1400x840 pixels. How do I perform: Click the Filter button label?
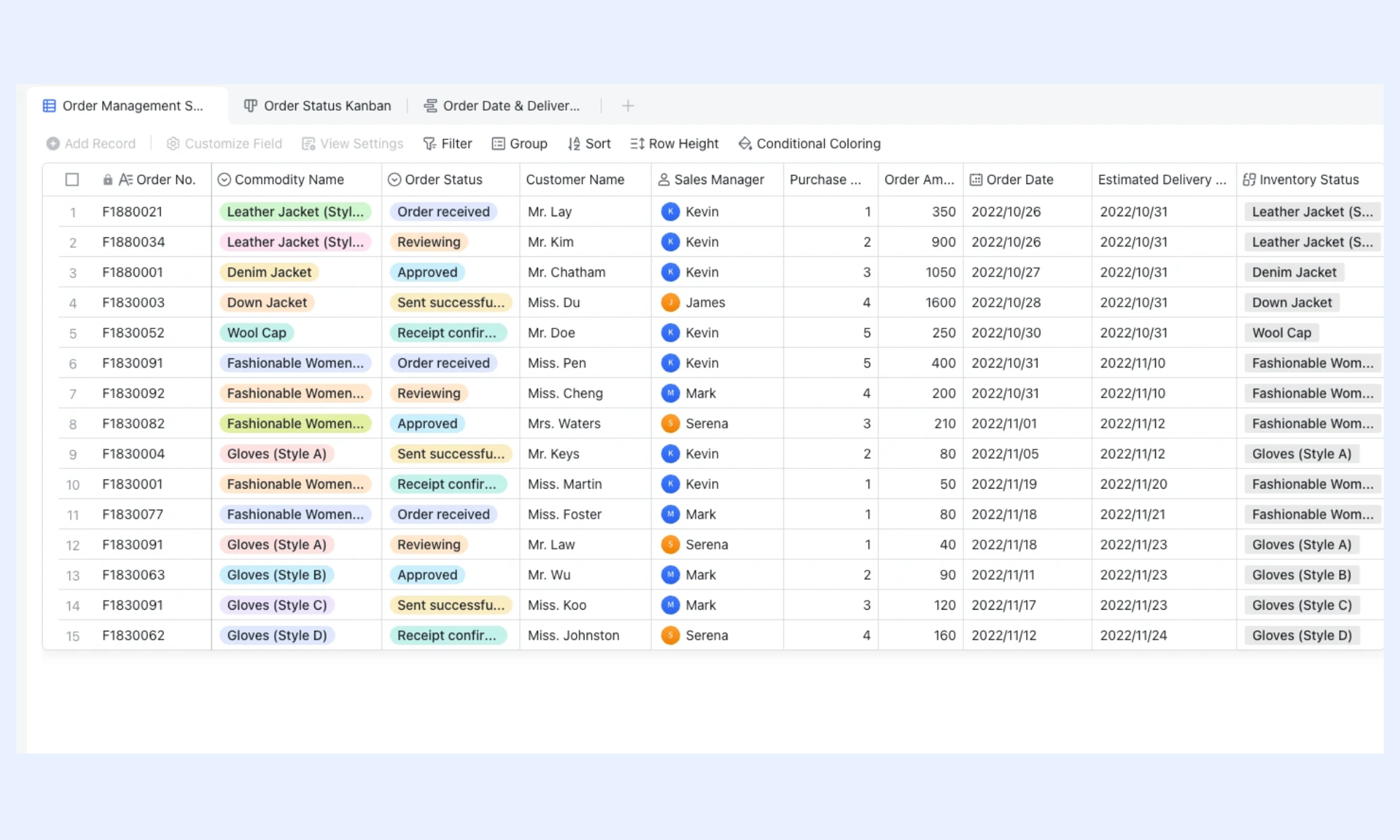(x=456, y=143)
